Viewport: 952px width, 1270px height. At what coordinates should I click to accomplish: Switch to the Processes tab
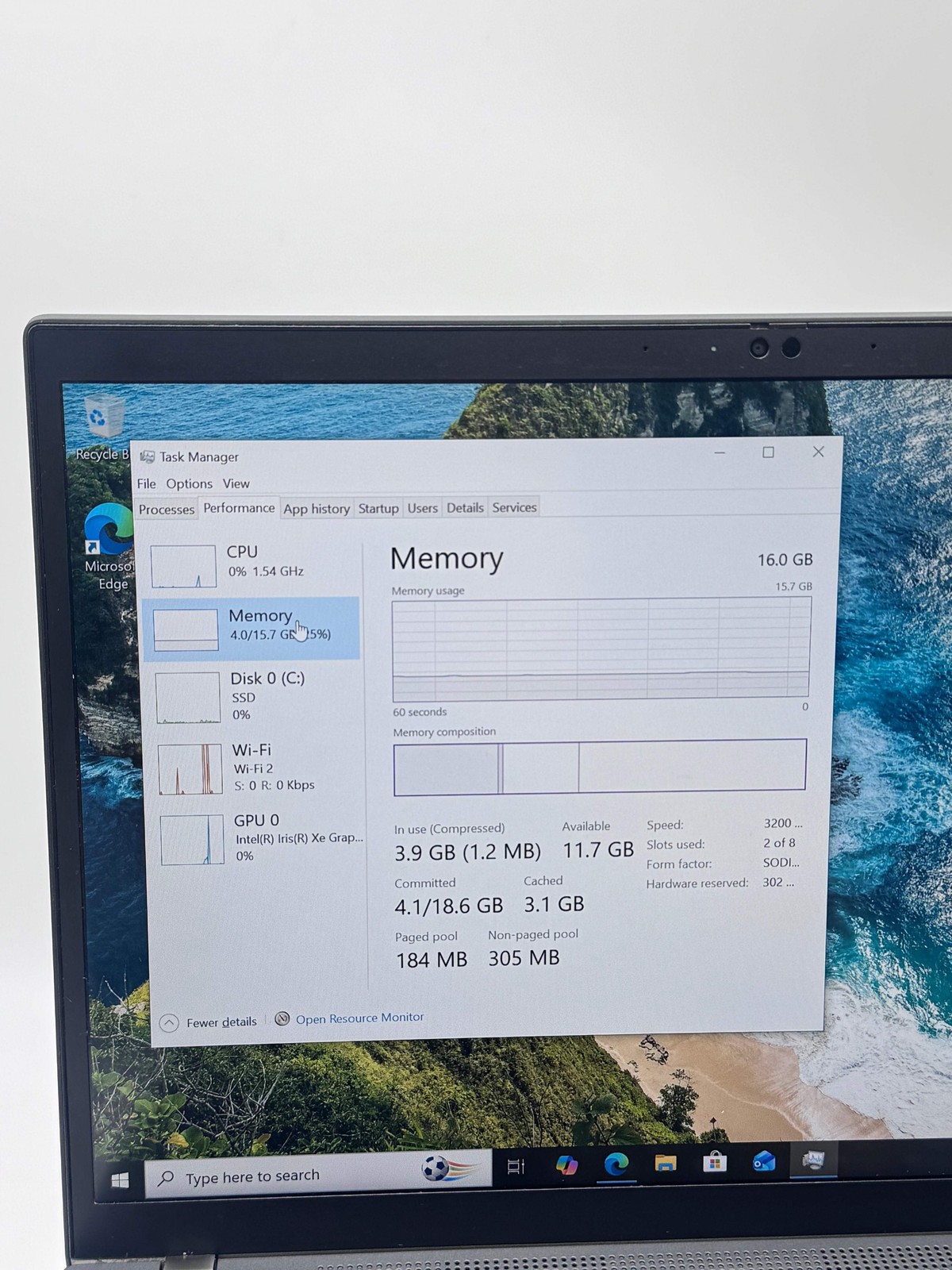(x=166, y=510)
